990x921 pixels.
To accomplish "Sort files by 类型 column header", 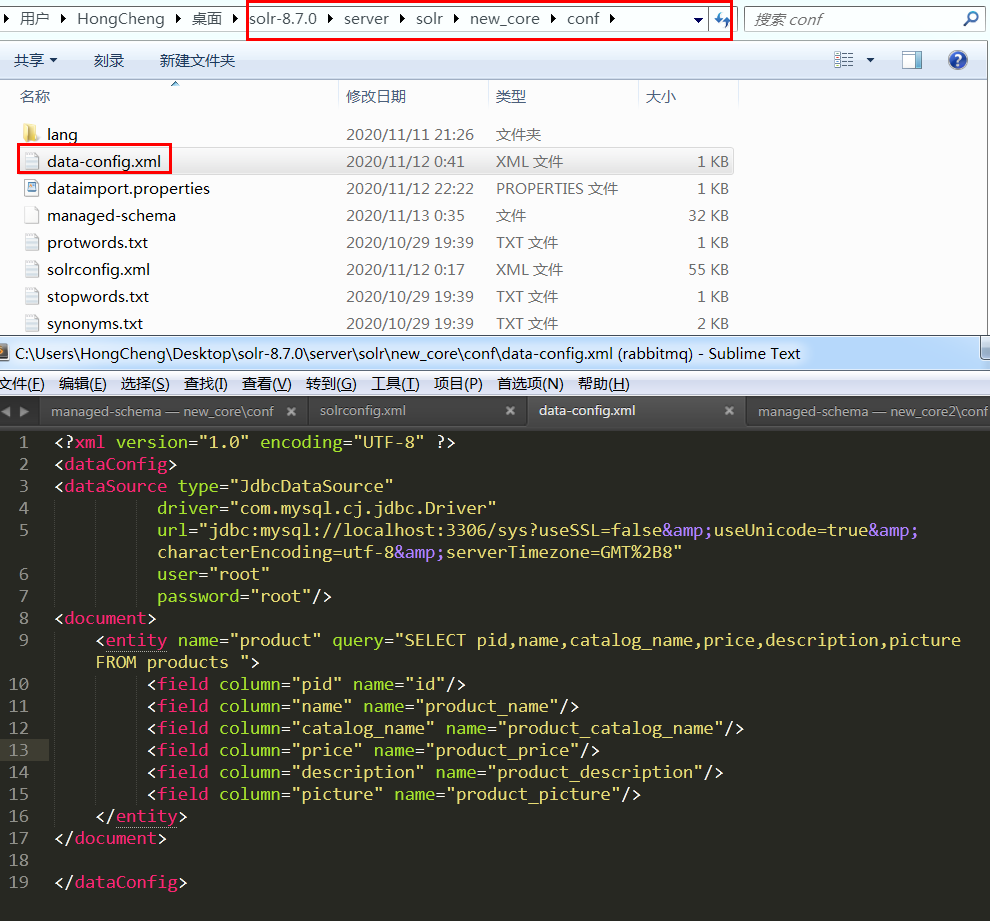I will (511, 97).
